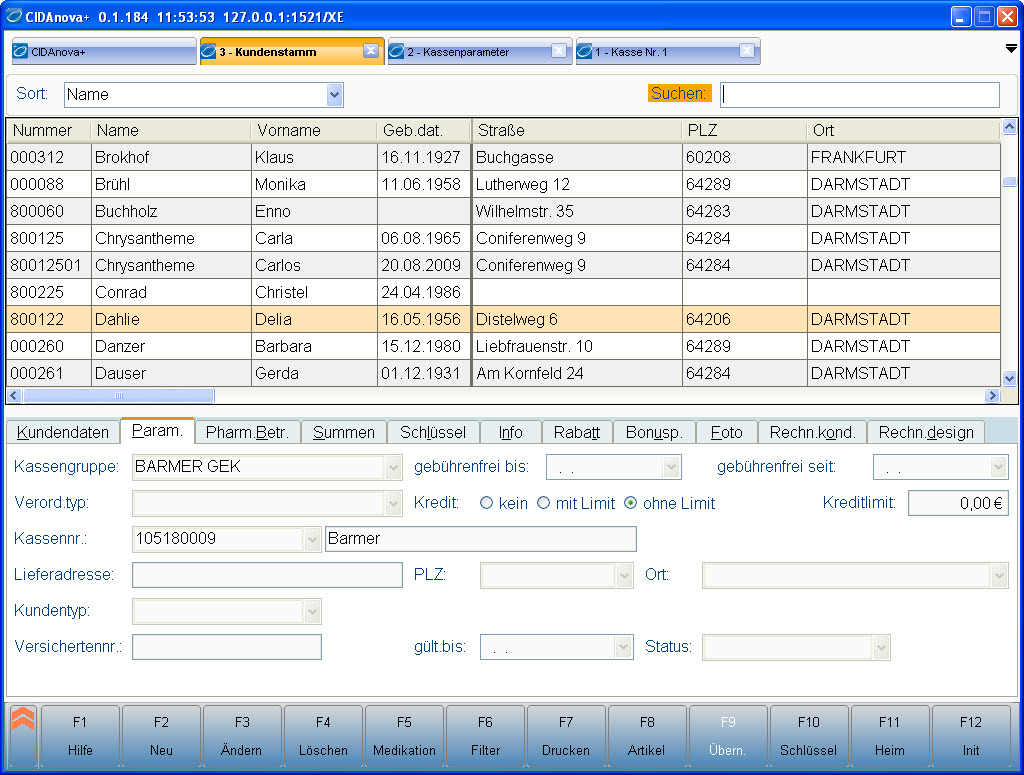The height and width of the screenshot is (775, 1024).
Task: Close the Kassenparameter tab
Action: [558, 51]
